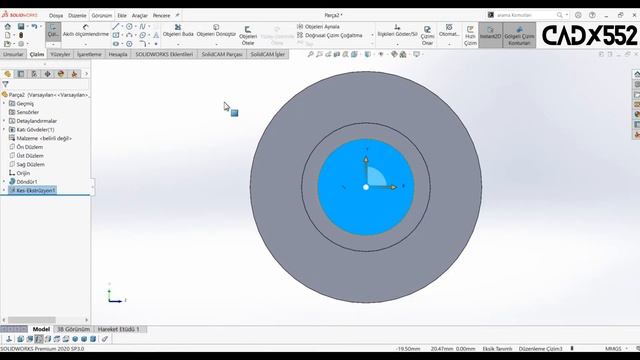Select the Sketch Fillet tool
640x360 pixels.
tap(142, 44)
